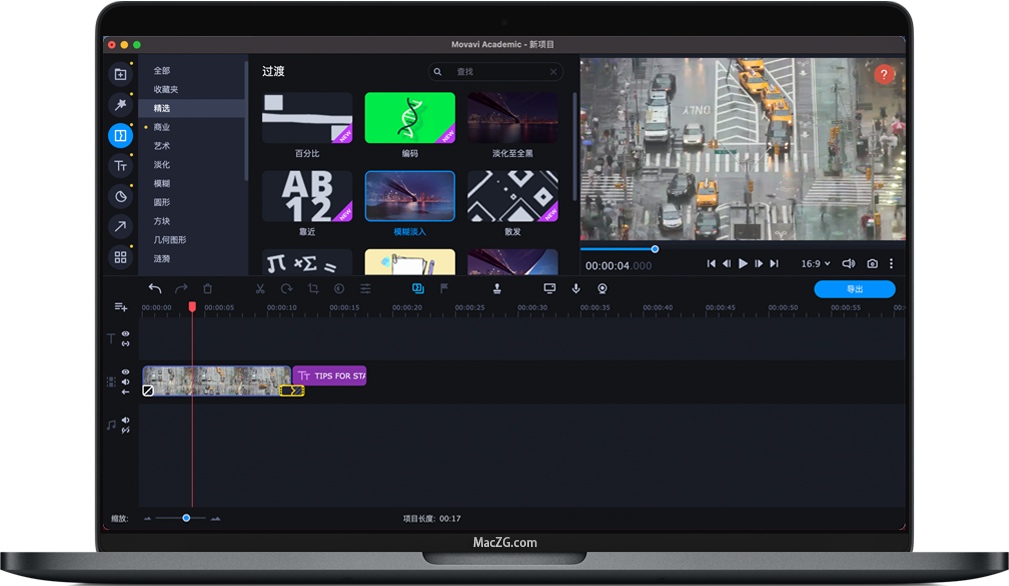Open the Stickers panel in the sidebar
The width and height of the screenshot is (1009, 586).
tap(120, 196)
